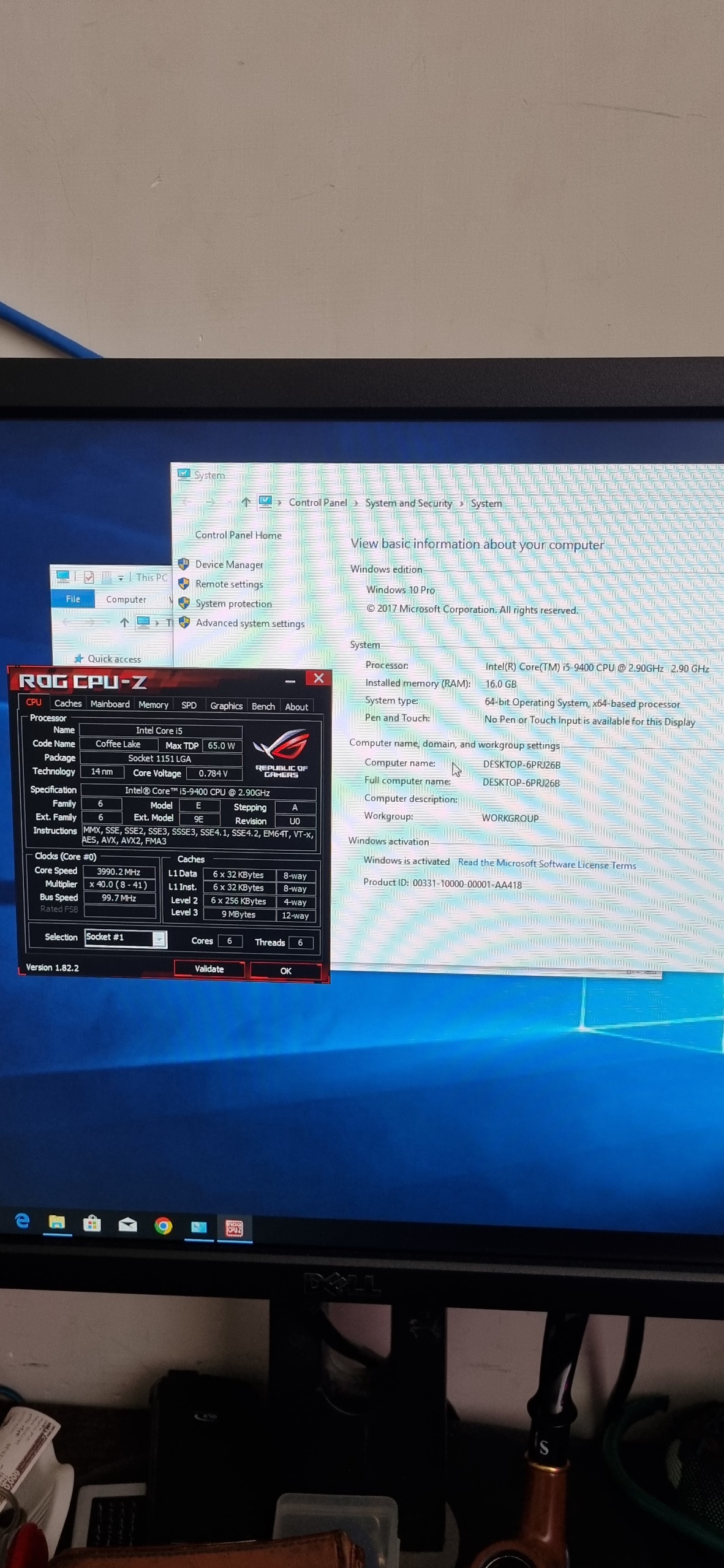Click the up arrow in This PC window

point(124,622)
